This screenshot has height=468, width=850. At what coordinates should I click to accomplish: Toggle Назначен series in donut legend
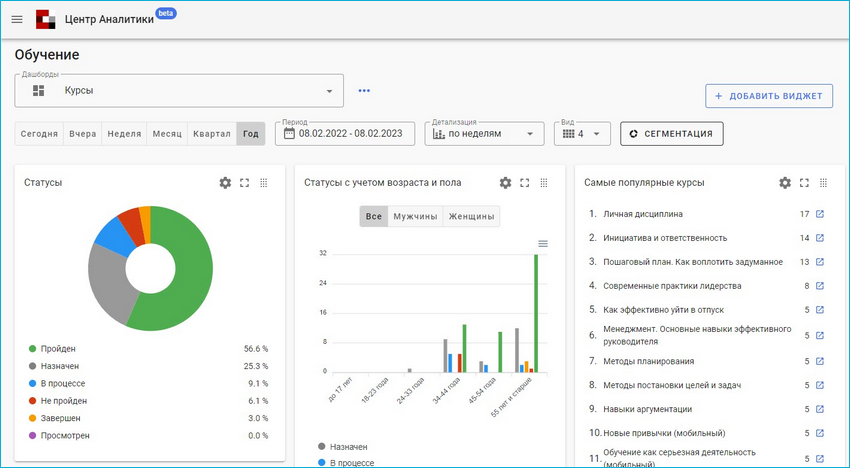coord(54,366)
